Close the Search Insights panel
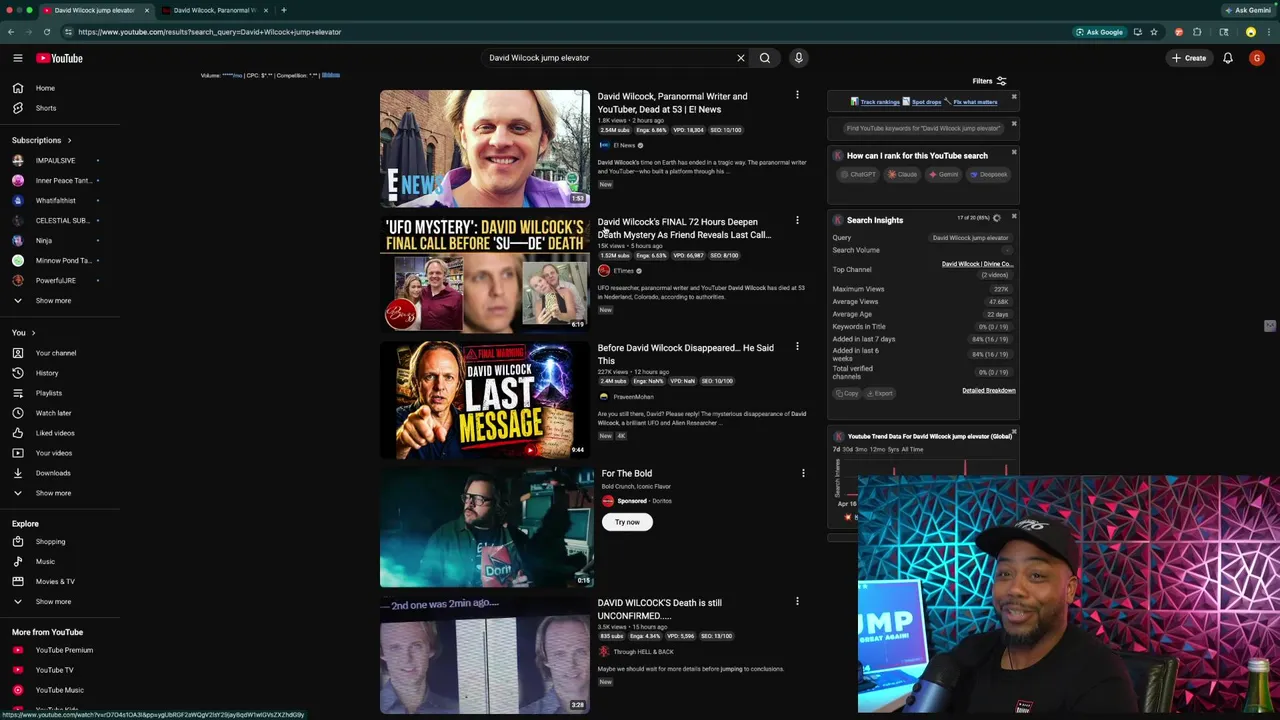 coord(1014,216)
